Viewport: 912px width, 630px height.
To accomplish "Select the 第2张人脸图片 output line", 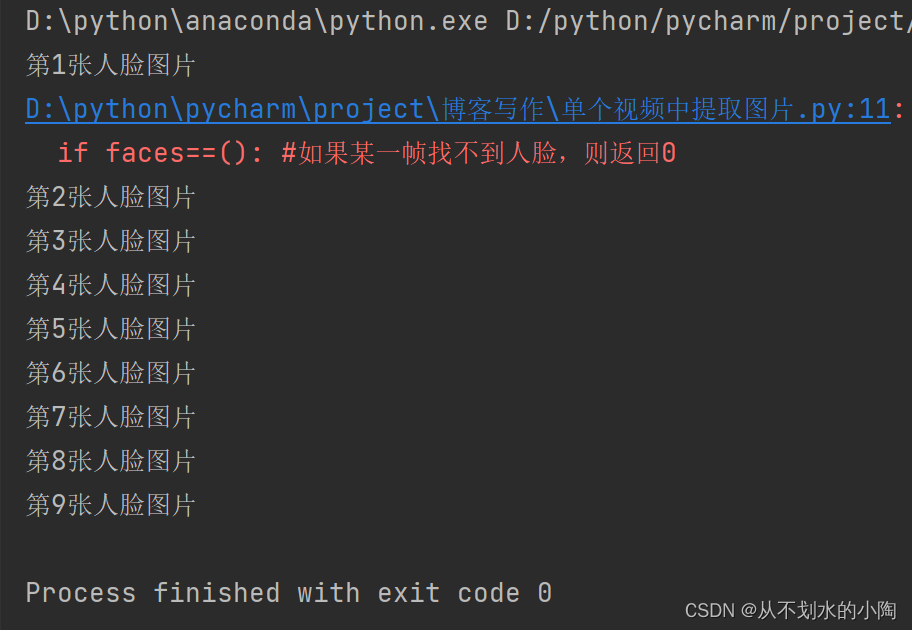I will tap(110, 197).
